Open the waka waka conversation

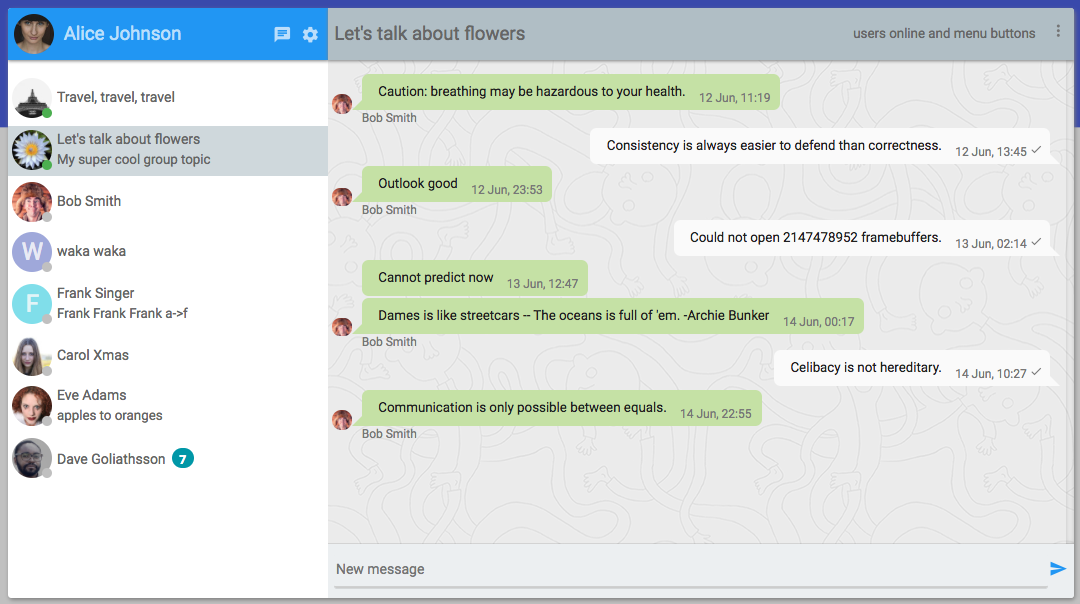(168, 252)
